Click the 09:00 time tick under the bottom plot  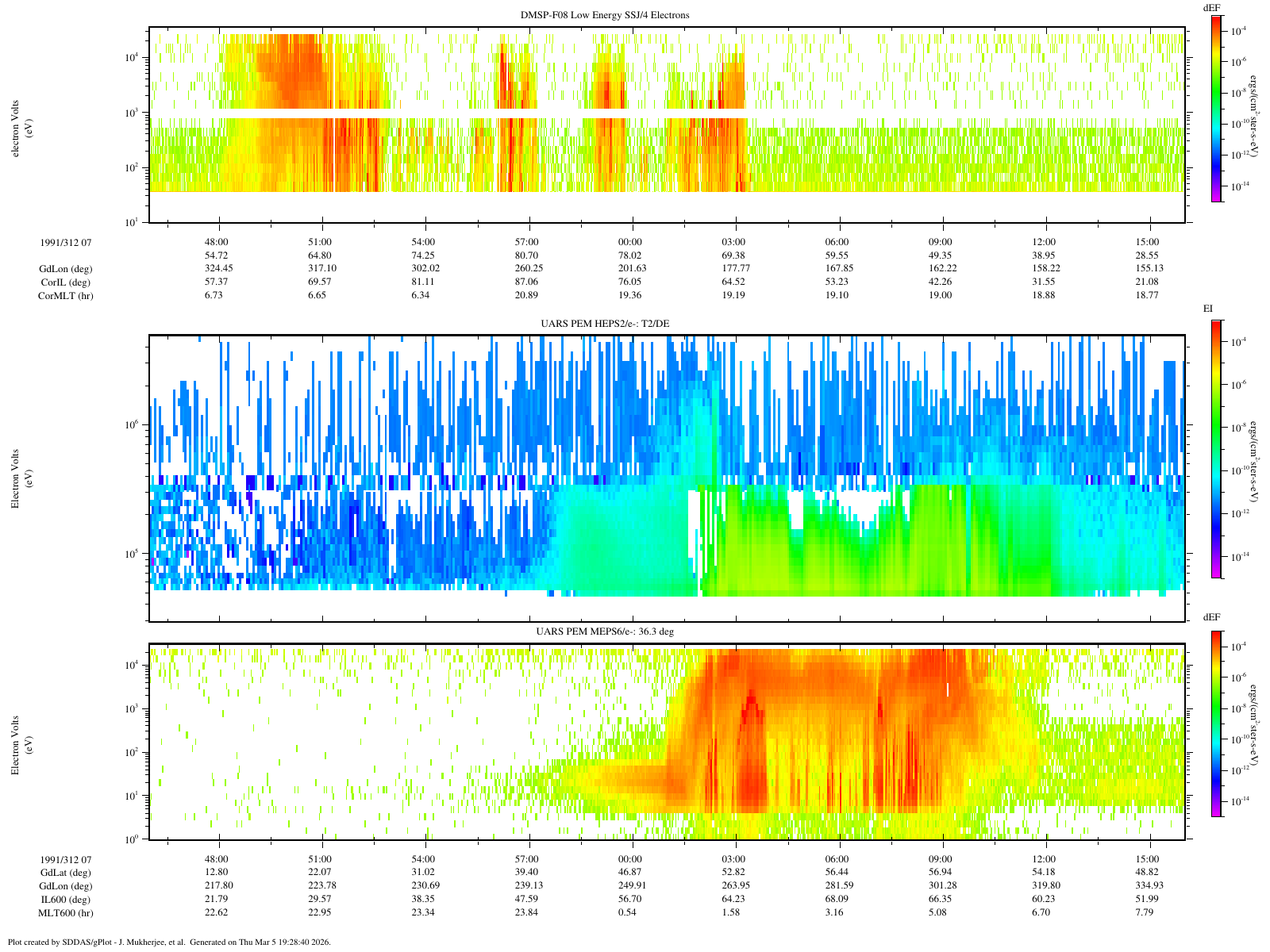tap(941, 859)
